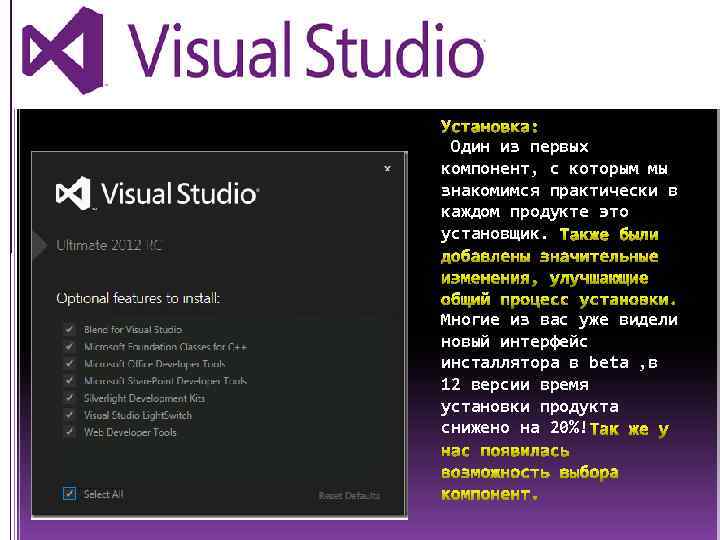Click the white Visual Studio logo in installer

pyautogui.click(x=157, y=193)
